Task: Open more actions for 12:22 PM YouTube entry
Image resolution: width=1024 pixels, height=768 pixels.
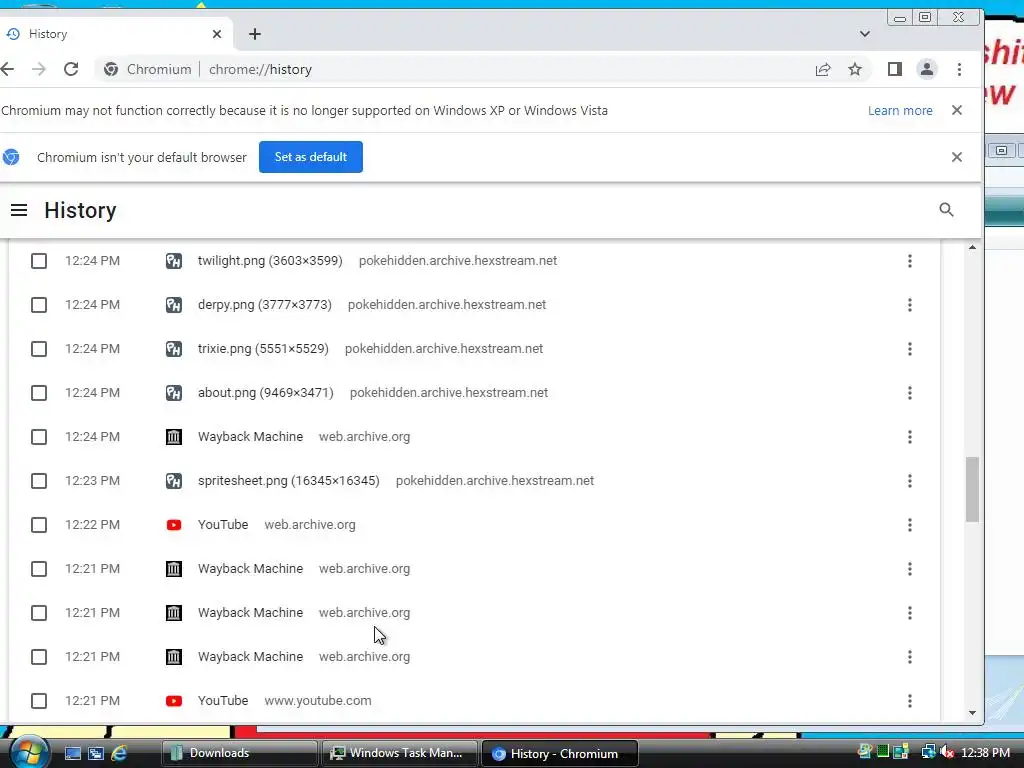Action: (x=910, y=525)
